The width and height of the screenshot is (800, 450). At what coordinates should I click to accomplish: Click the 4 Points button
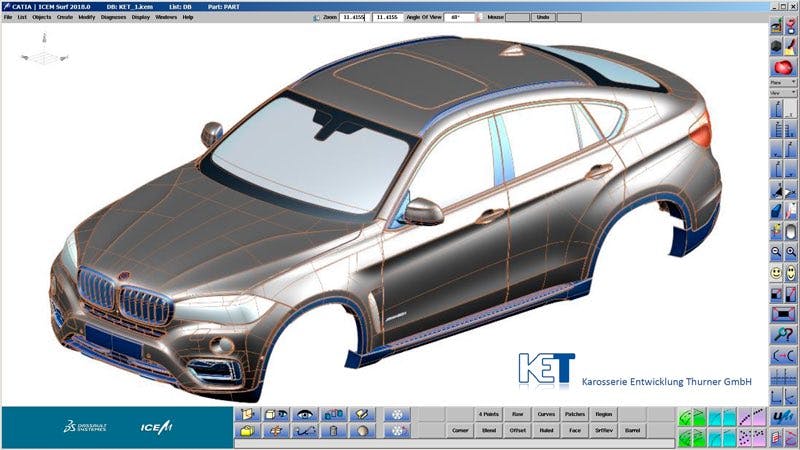(x=488, y=414)
